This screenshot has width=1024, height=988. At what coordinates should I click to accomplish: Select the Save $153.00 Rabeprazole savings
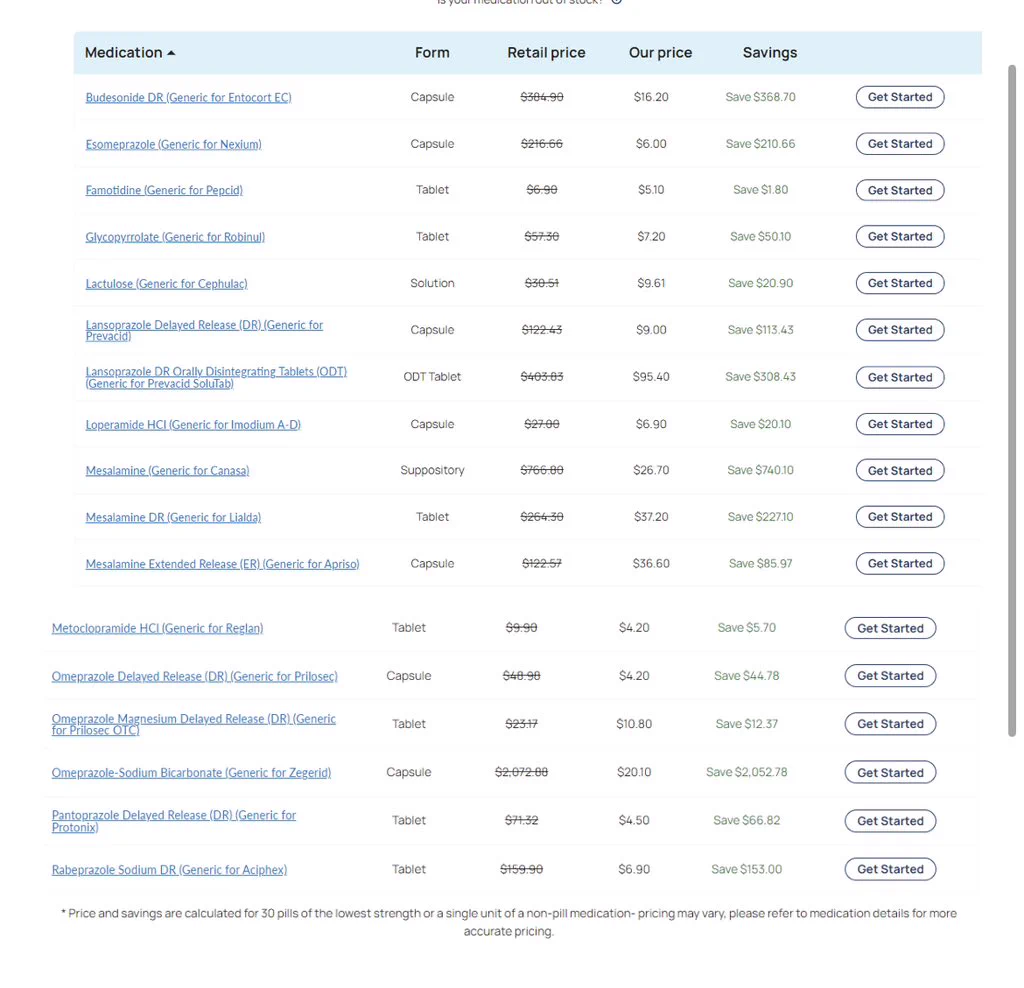pyautogui.click(x=746, y=870)
